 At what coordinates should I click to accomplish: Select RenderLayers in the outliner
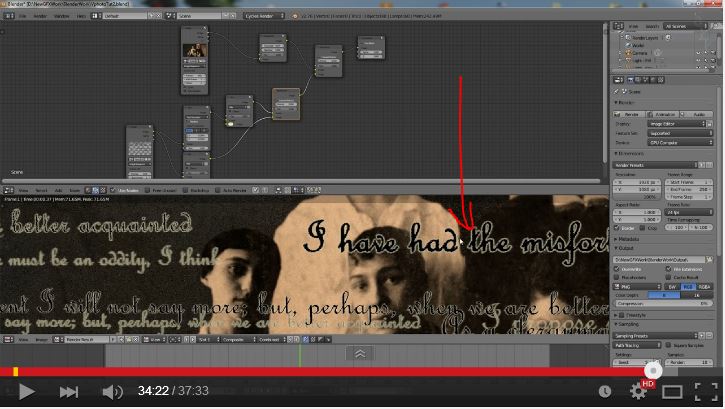644,37
